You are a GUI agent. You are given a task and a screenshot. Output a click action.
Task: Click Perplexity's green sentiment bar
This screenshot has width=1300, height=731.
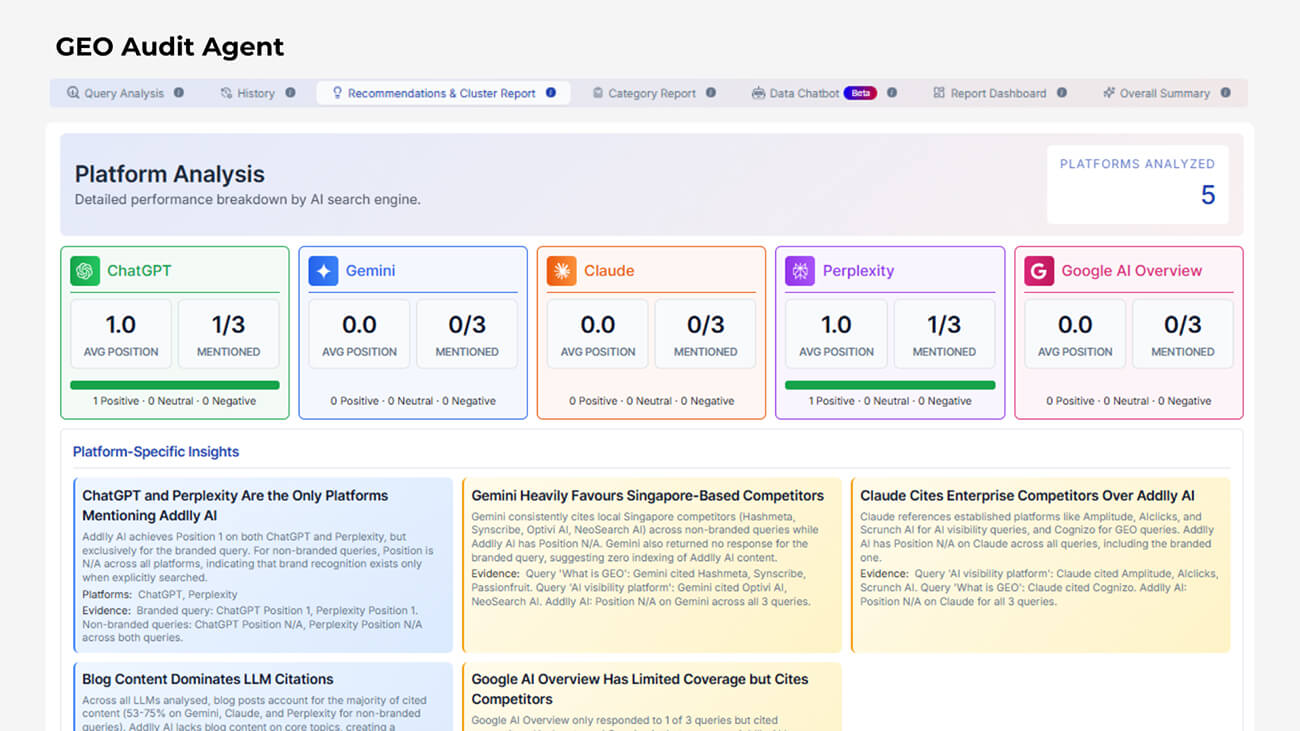[890, 385]
